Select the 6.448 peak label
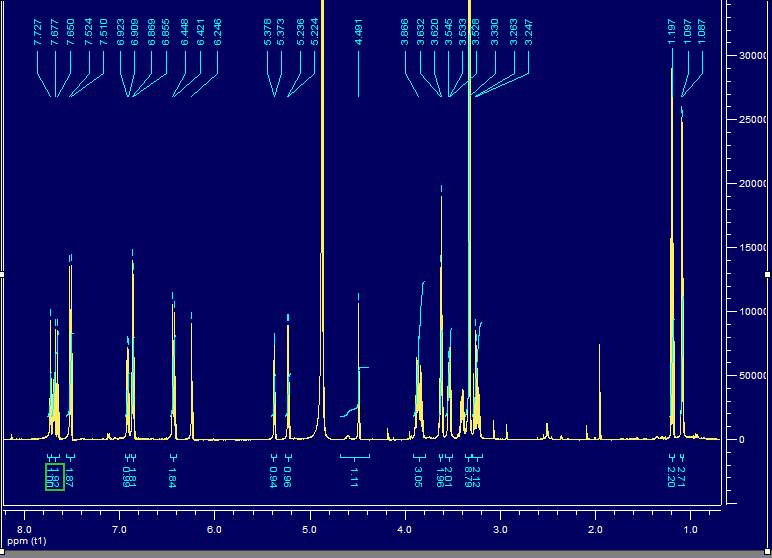The image size is (772, 558). click(185, 33)
